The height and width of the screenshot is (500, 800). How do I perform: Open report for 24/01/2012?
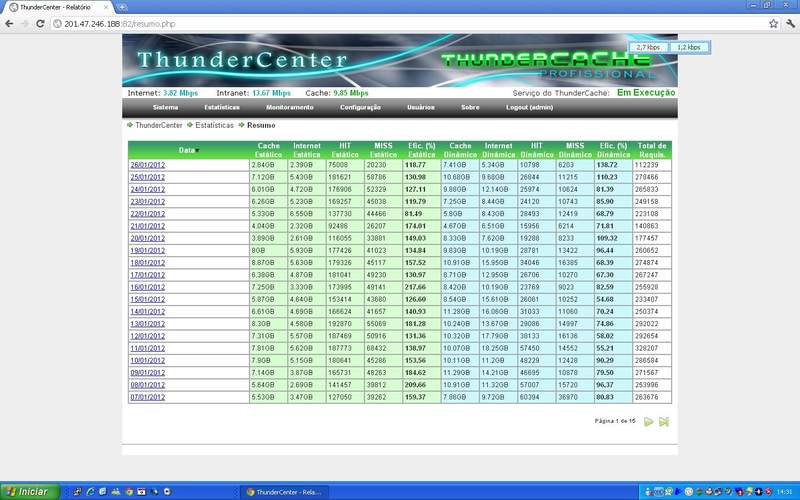tap(147, 189)
